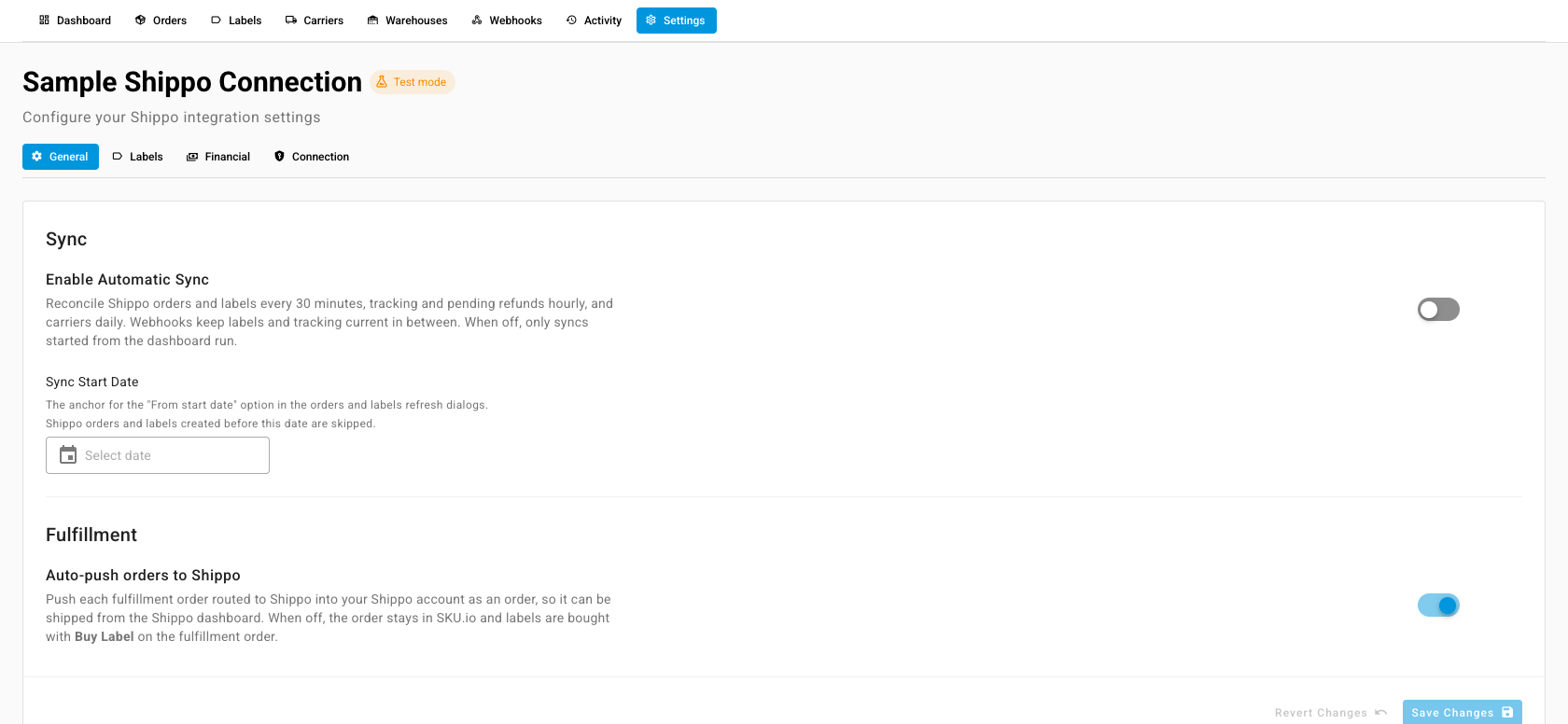Disable Auto-push orders to Shippo toggle

(x=1438, y=606)
